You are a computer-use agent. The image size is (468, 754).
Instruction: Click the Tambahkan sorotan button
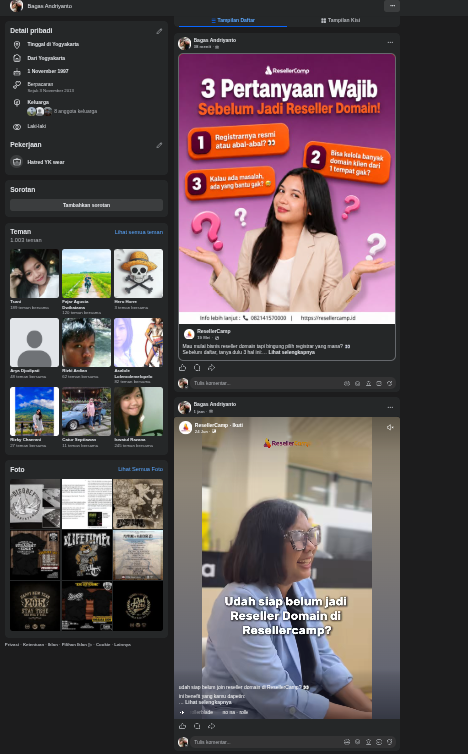pos(87,205)
